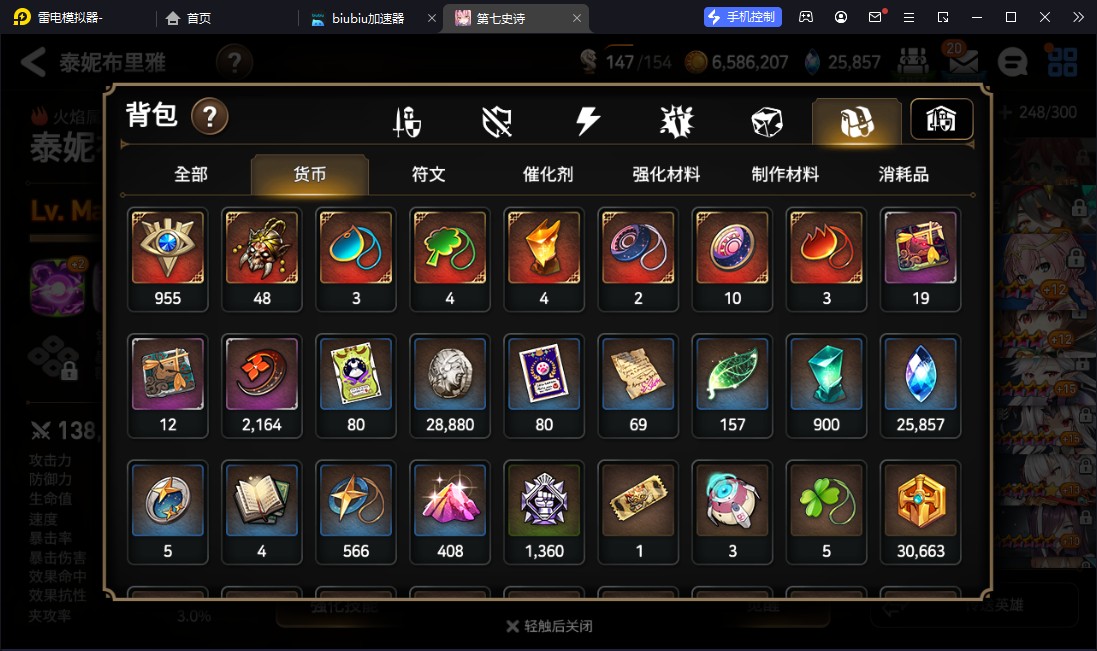Select the gold coin pile item 30,663
This screenshot has height=651, width=1097.
(920, 513)
